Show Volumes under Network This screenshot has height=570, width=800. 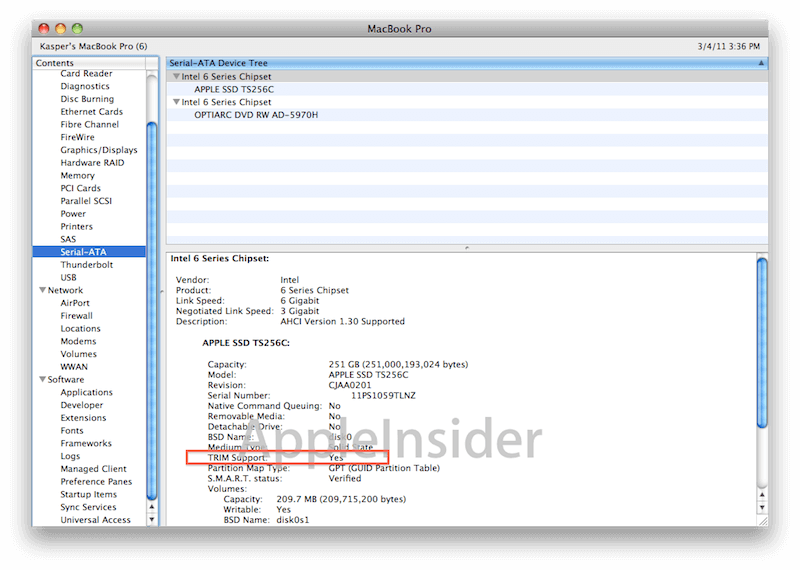pyautogui.click(x=78, y=354)
